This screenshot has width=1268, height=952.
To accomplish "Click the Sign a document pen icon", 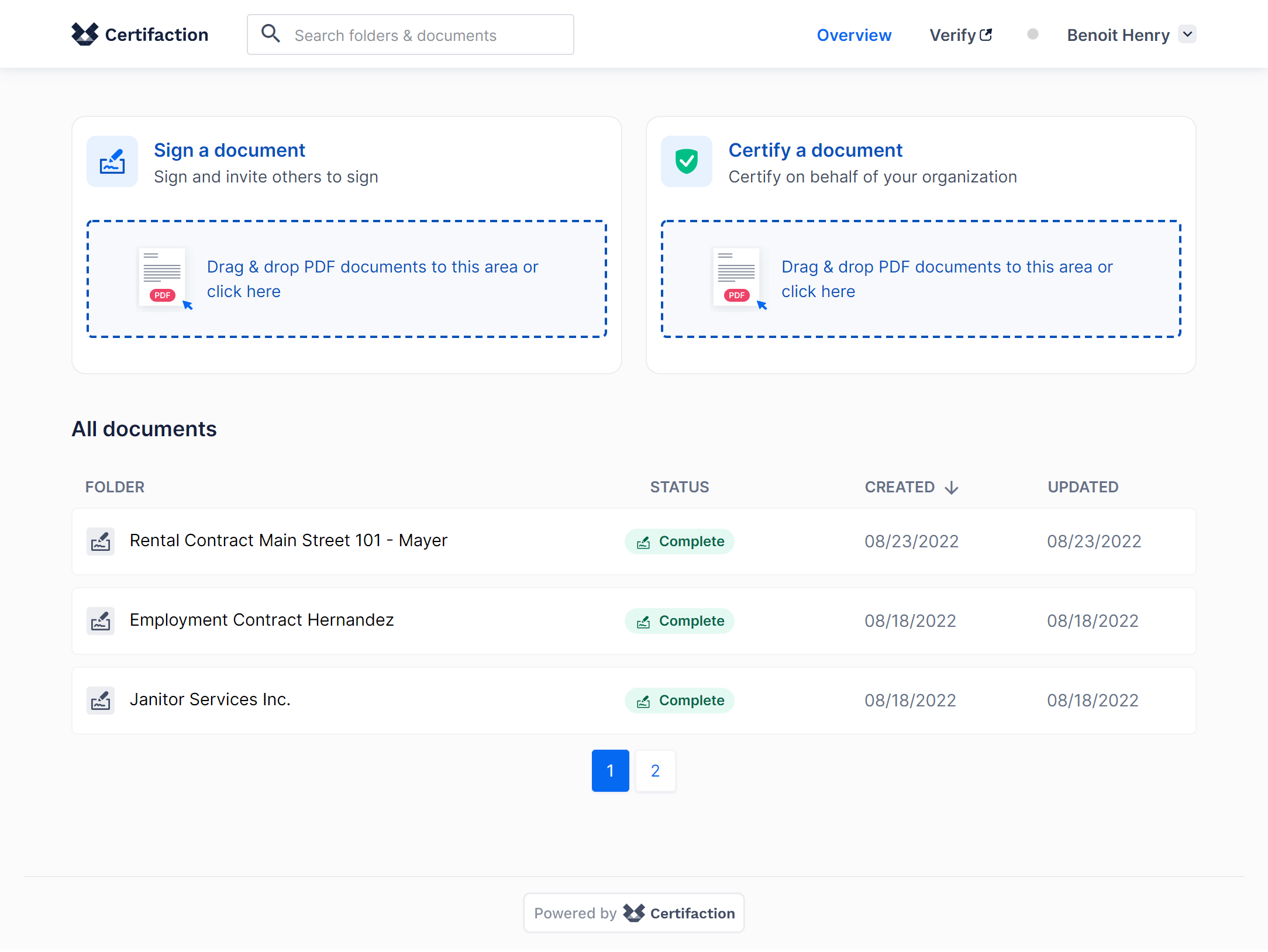I will 112,162.
